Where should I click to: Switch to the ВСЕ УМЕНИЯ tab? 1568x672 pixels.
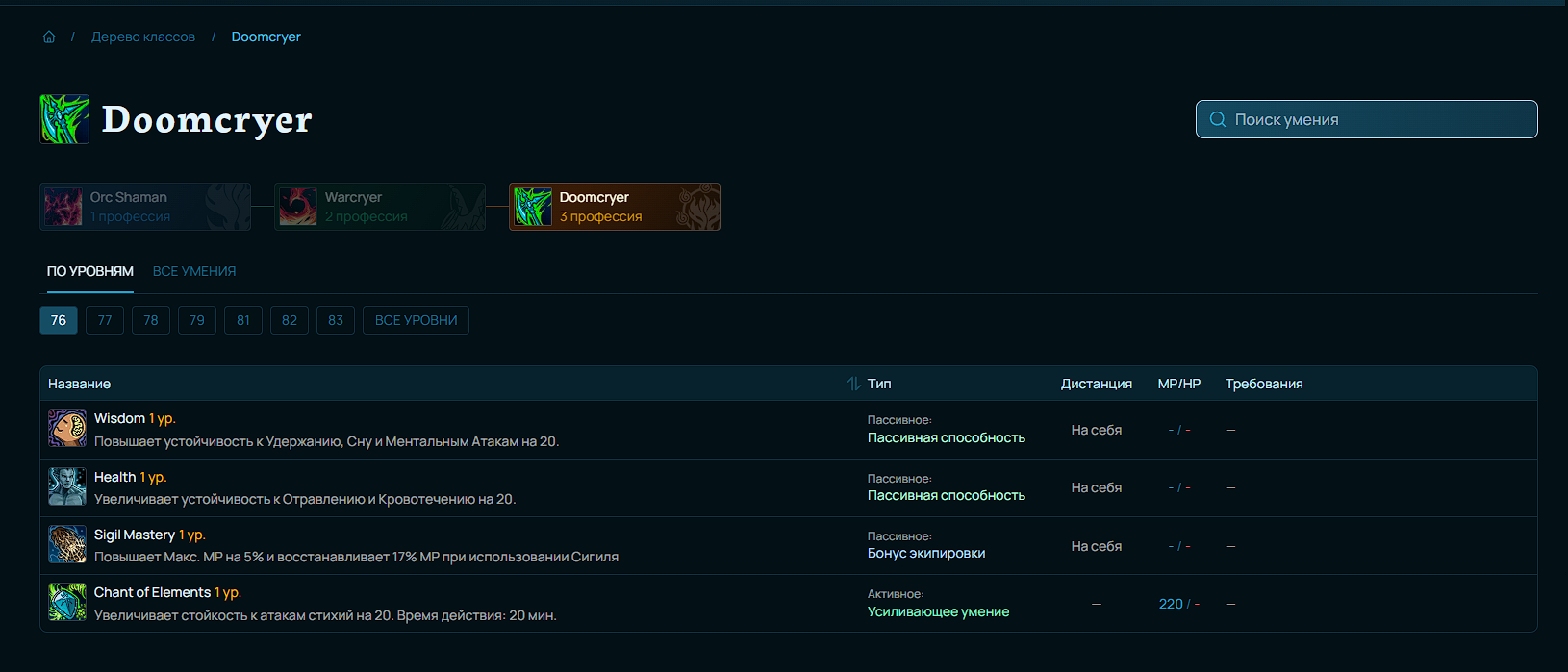click(194, 271)
